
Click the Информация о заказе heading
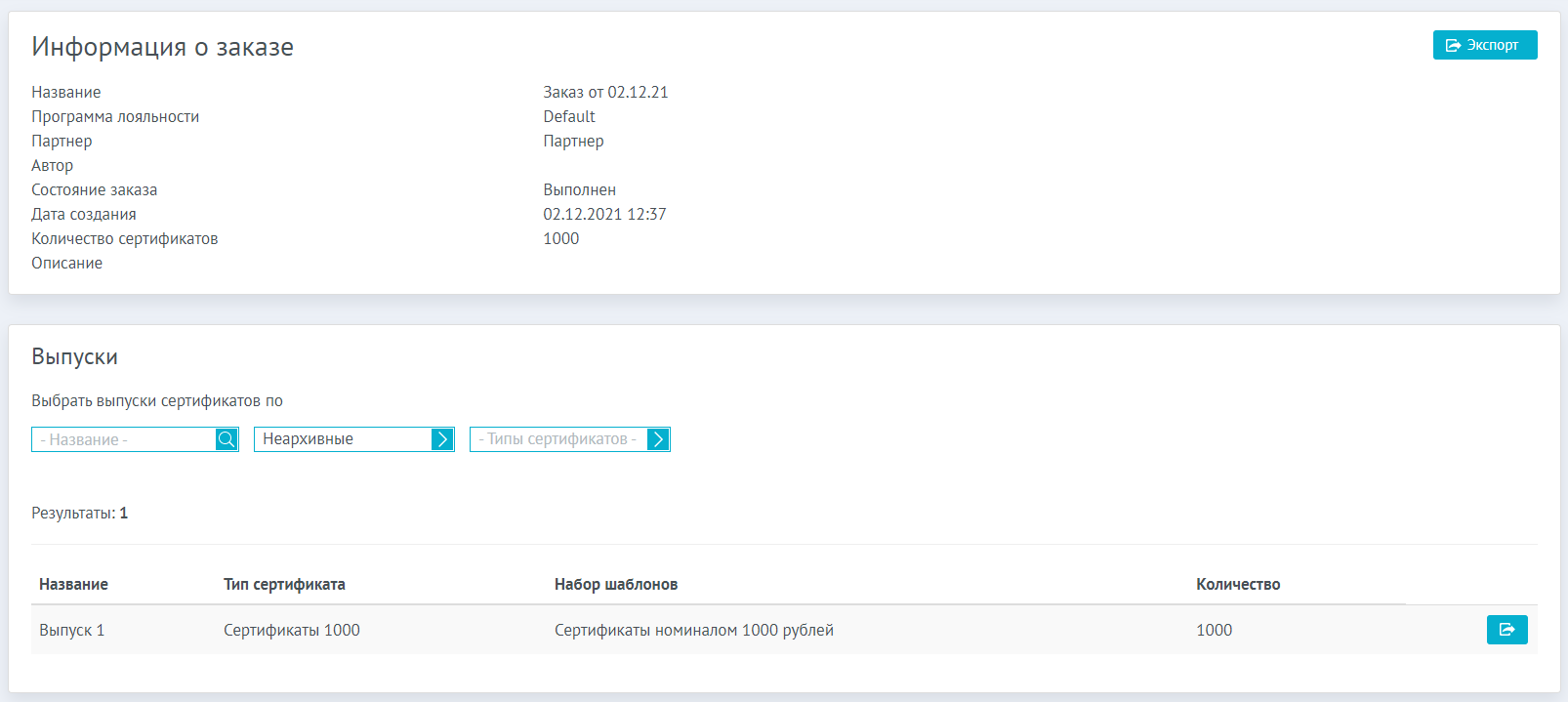click(x=162, y=47)
